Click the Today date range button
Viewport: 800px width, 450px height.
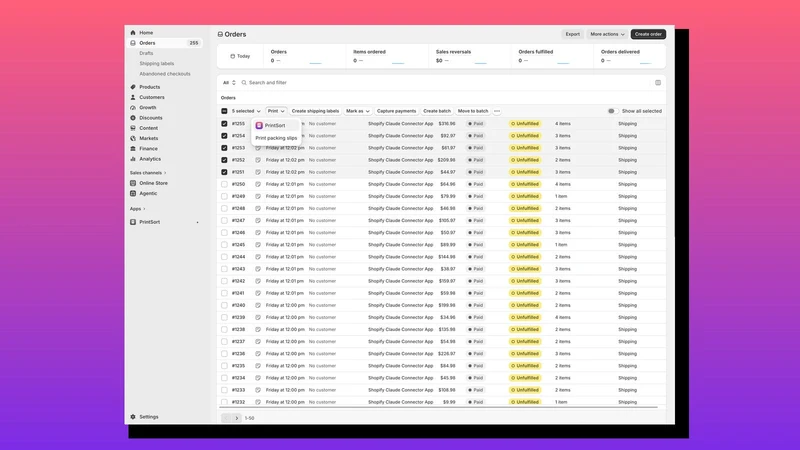[x=240, y=56]
